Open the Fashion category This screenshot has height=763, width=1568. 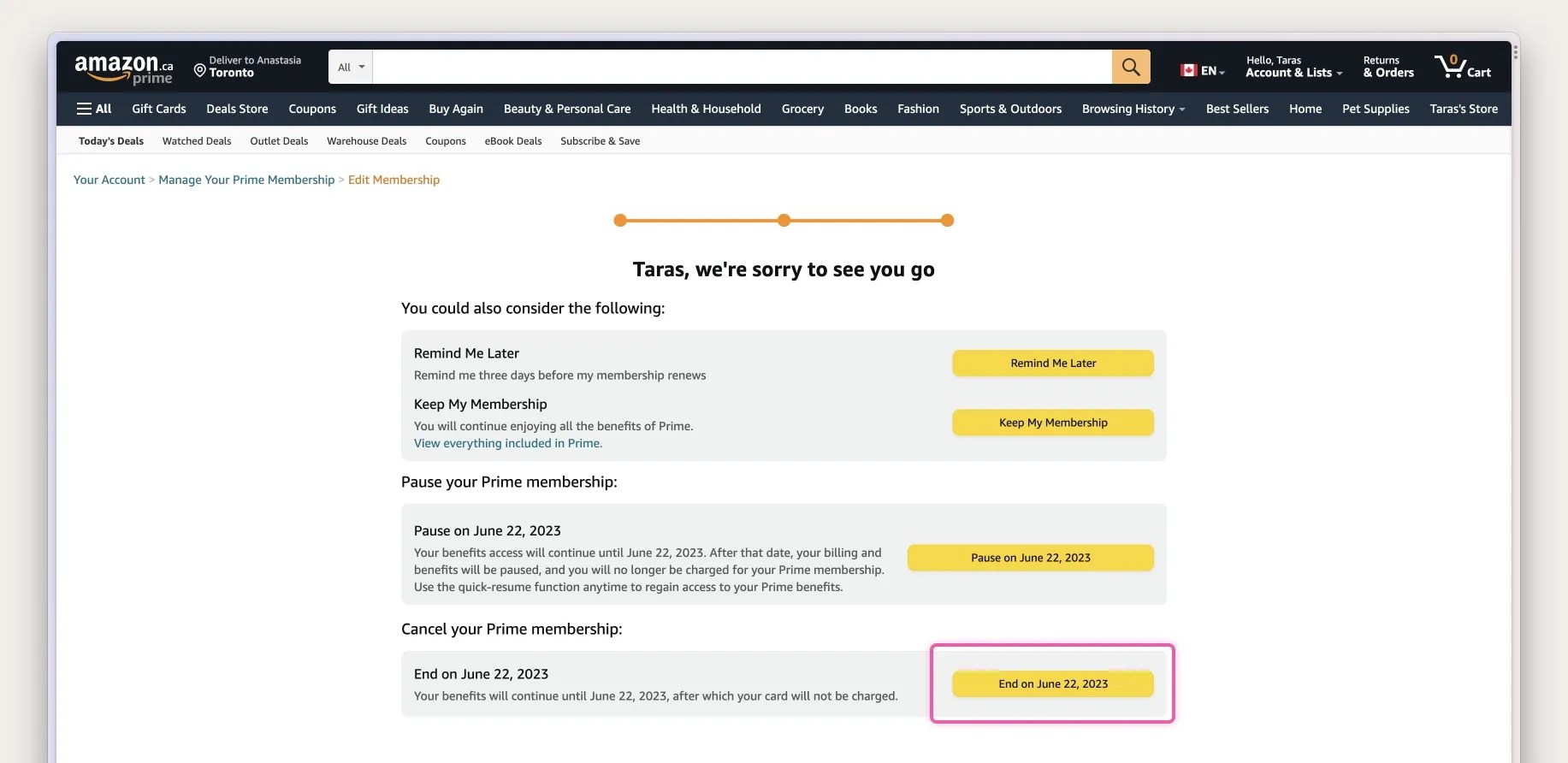point(917,109)
